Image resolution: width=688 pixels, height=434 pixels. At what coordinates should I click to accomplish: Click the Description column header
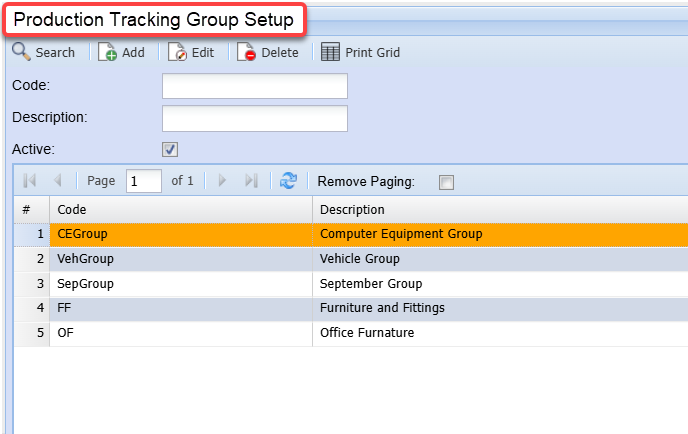coord(500,210)
